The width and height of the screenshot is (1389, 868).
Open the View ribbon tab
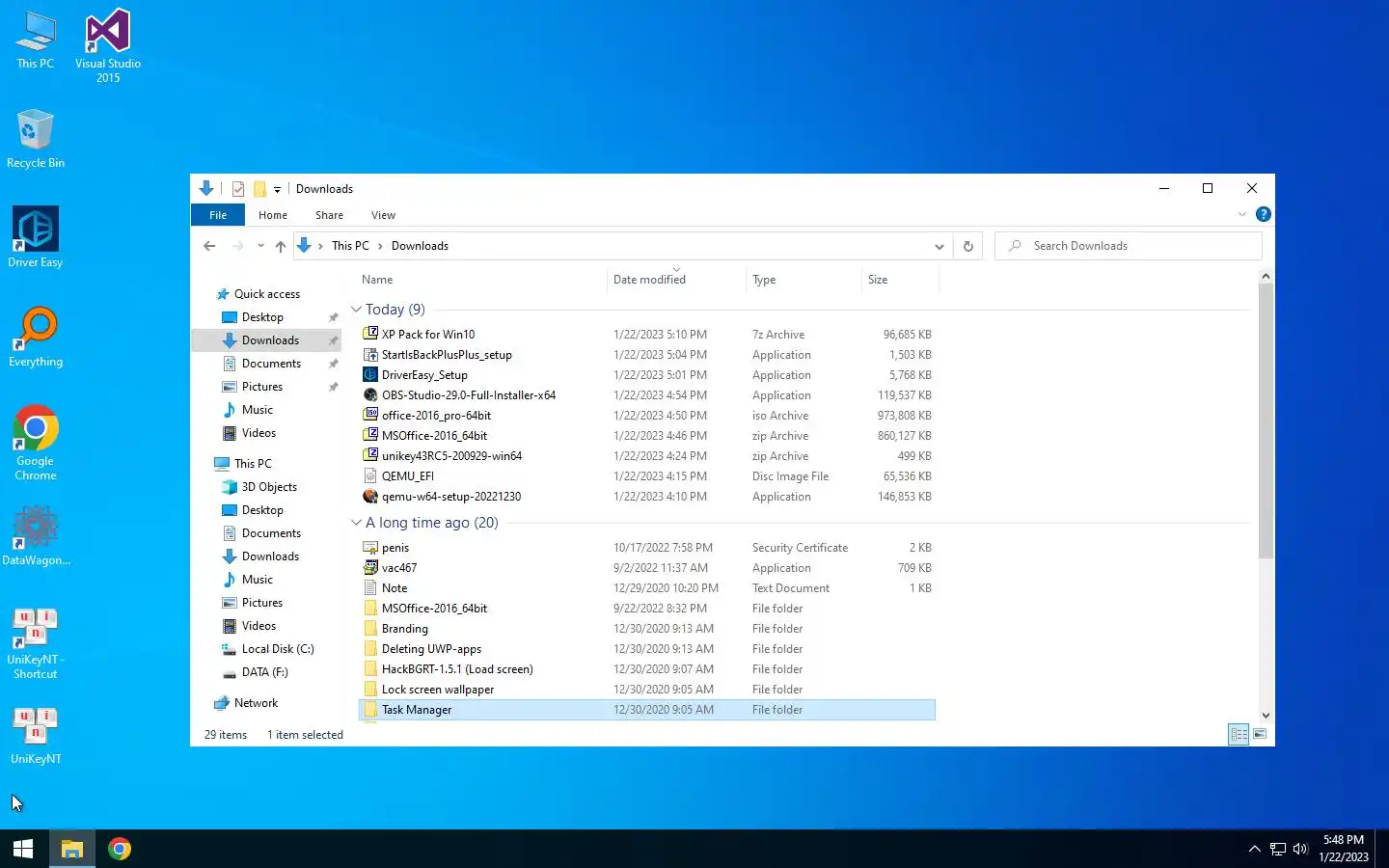coord(383,215)
